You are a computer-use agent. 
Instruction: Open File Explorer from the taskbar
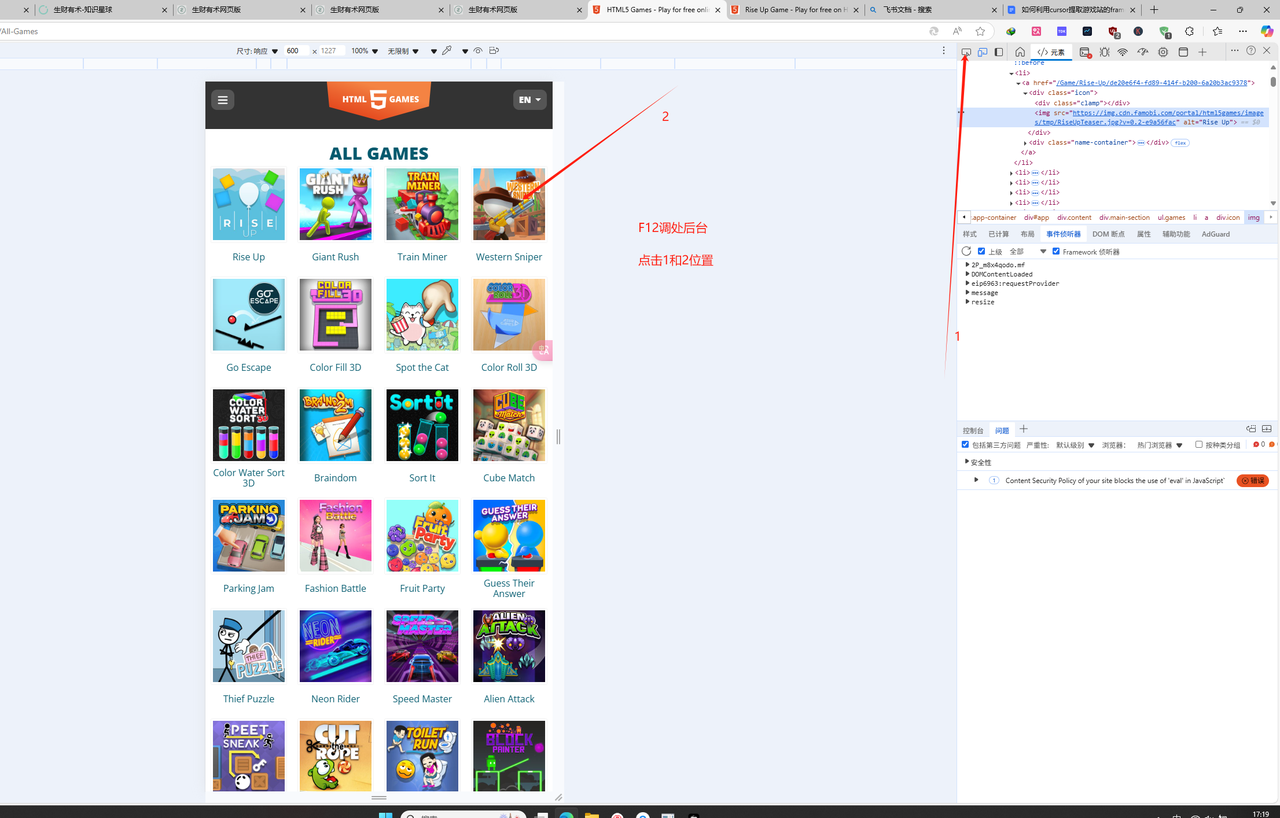tap(591, 815)
